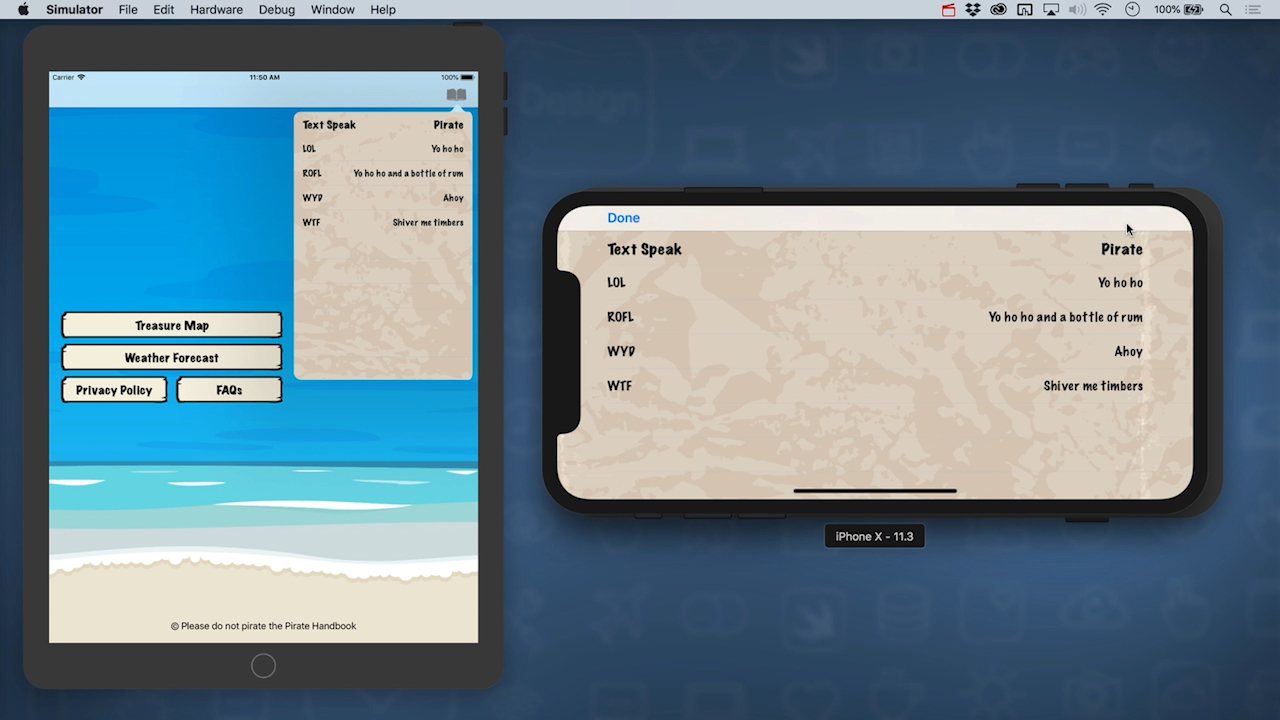This screenshot has width=1280, height=720.
Task: Open Notification Center
Action: (1253, 9)
